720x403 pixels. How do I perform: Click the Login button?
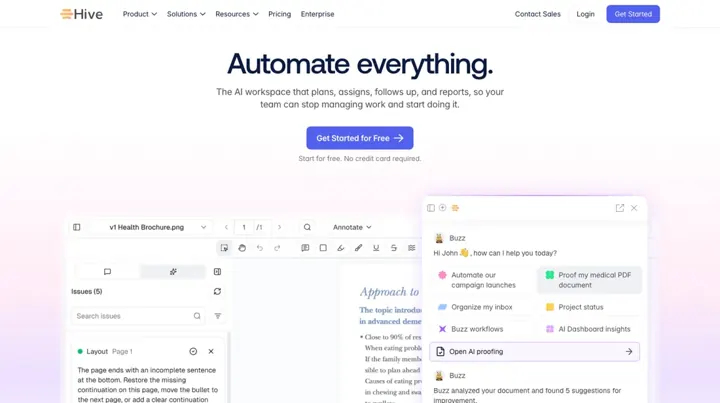click(585, 14)
